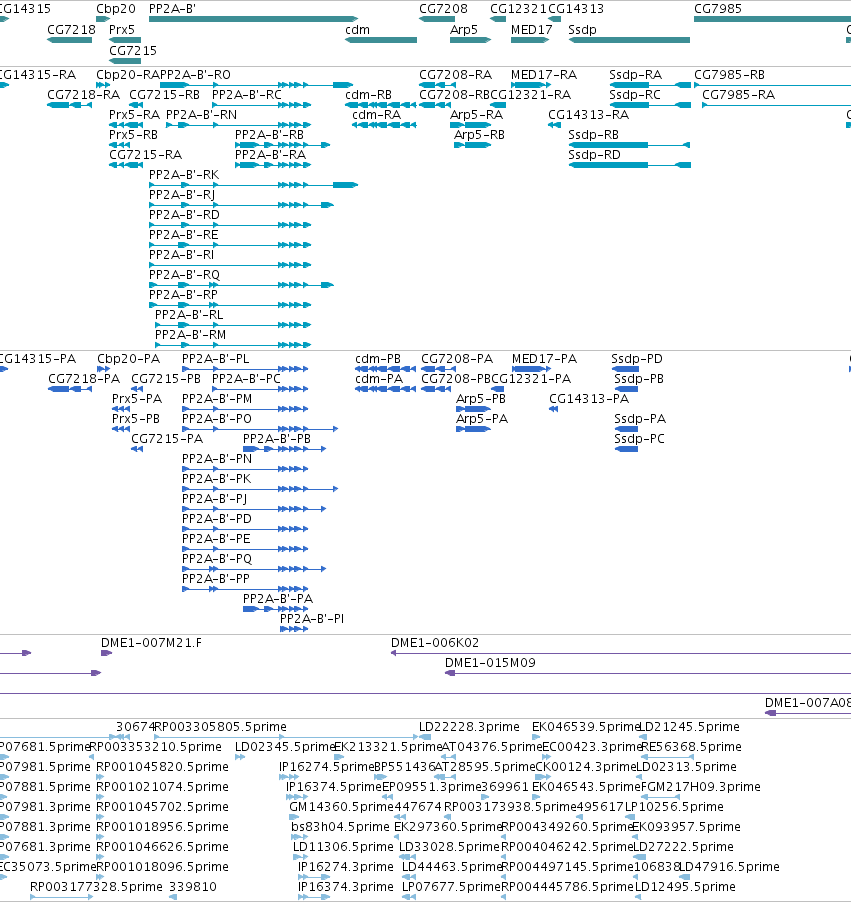Select protein PP2A-B'-PA

(277, 598)
